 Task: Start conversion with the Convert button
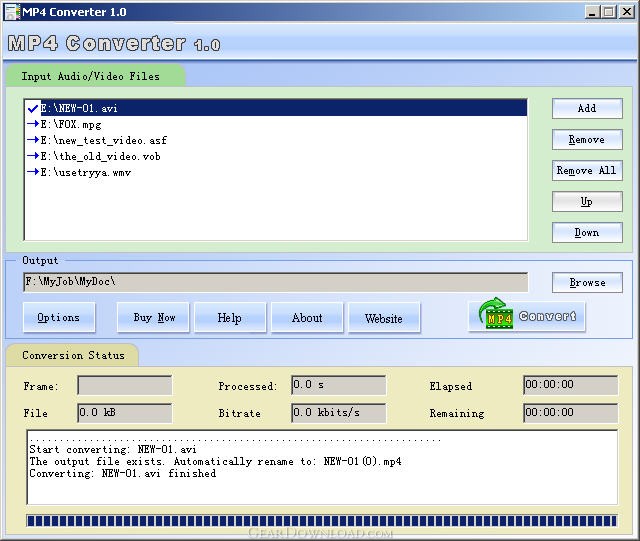pyautogui.click(x=527, y=316)
